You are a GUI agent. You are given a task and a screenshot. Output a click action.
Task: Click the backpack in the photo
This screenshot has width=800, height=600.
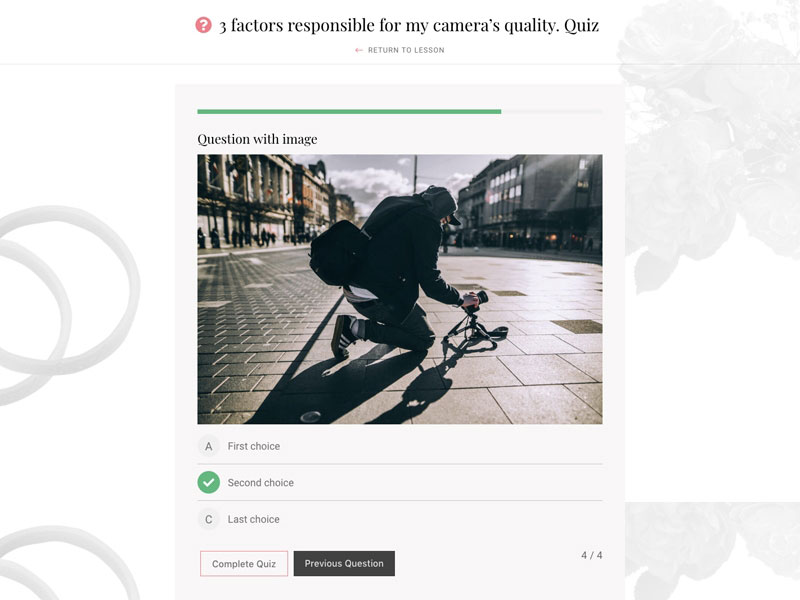[x=339, y=253]
